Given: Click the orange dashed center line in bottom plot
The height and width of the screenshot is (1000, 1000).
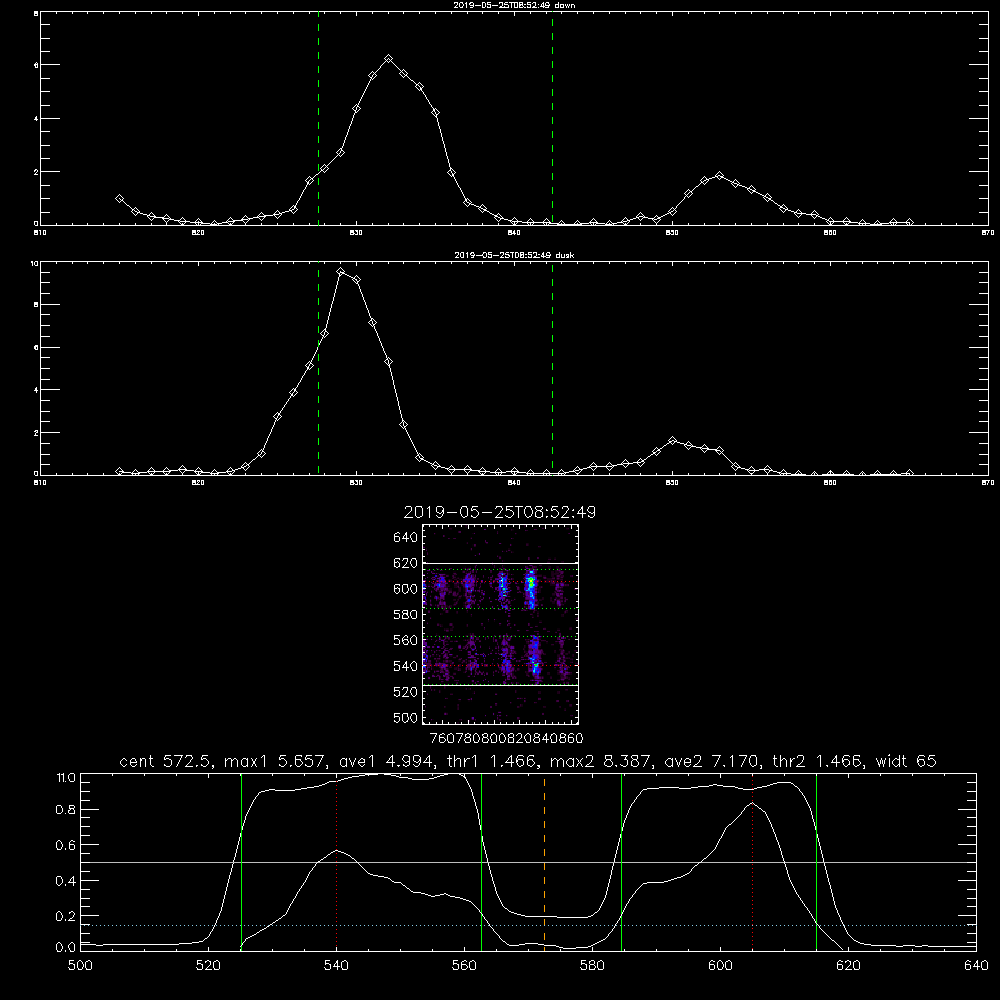Looking at the screenshot, I should [x=544, y=861].
